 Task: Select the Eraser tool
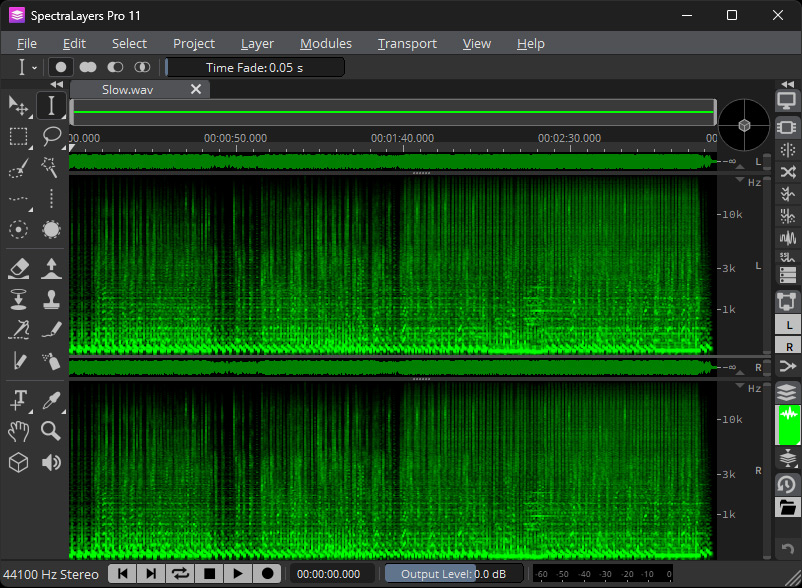click(x=18, y=268)
